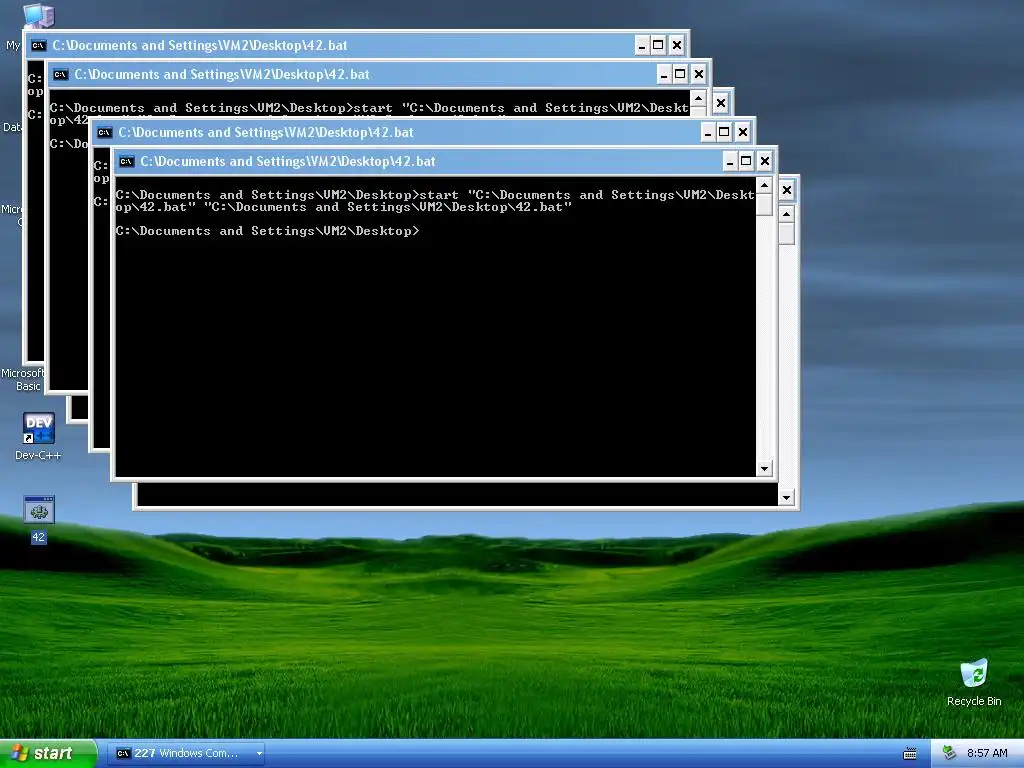Click scroll-down arrow of window peeking beside frontmost
The image size is (1024, 768).
tap(786, 498)
